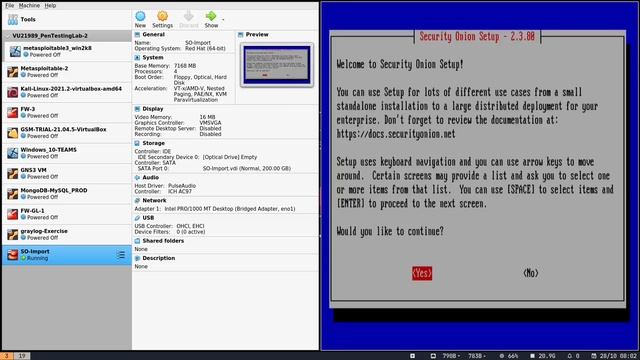This screenshot has width=640, height=360.
Task: Select Windows_10-TEAMS VM icon
Action: [13, 153]
